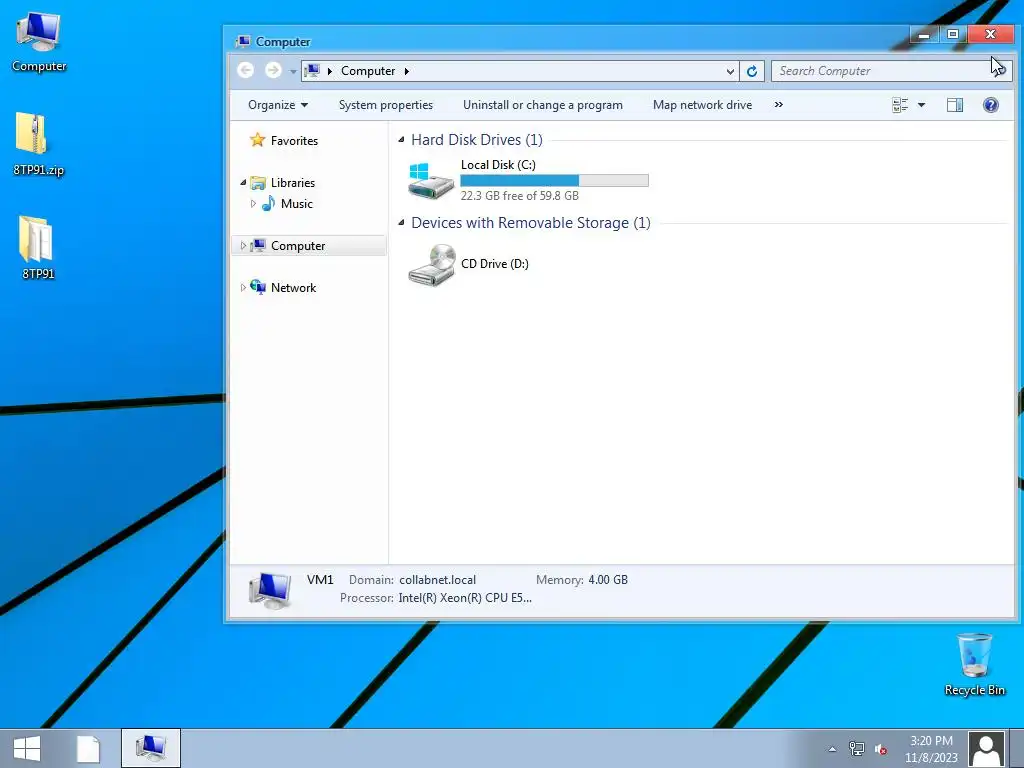Click the Local Disk usage bar
This screenshot has width=1024, height=768.
(x=554, y=180)
